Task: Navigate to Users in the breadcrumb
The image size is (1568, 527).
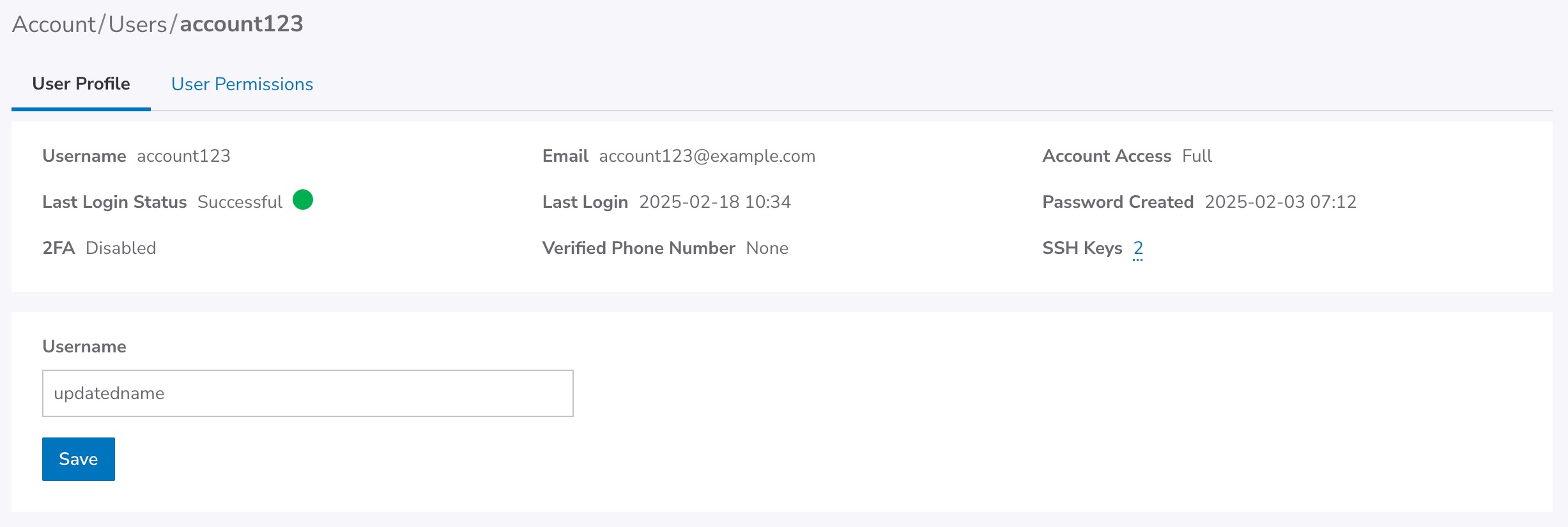Action: pos(137,24)
